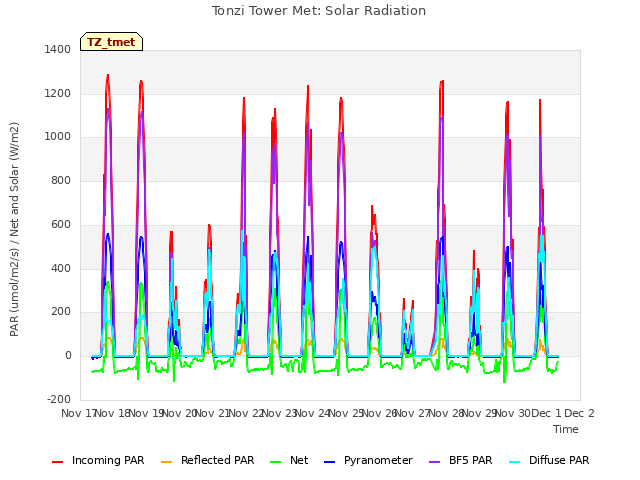Click the Nov 27 x-axis tick label
The height and width of the screenshot is (480, 640).
(x=413, y=413)
